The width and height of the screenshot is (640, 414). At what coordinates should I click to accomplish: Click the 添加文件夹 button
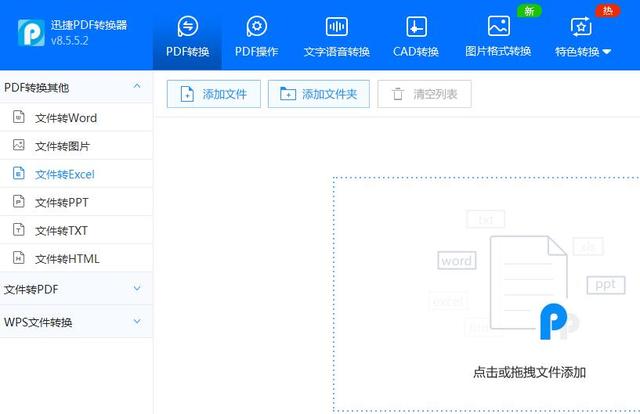pyautogui.click(x=319, y=94)
